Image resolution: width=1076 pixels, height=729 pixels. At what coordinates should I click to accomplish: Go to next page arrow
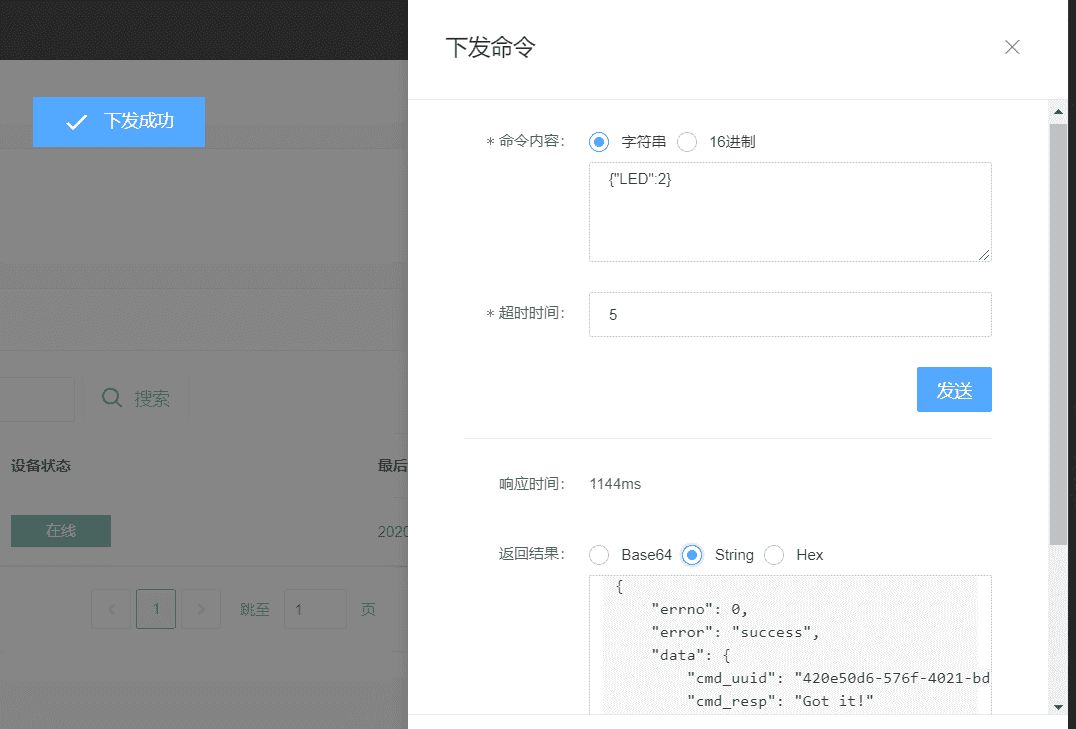(x=200, y=609)
